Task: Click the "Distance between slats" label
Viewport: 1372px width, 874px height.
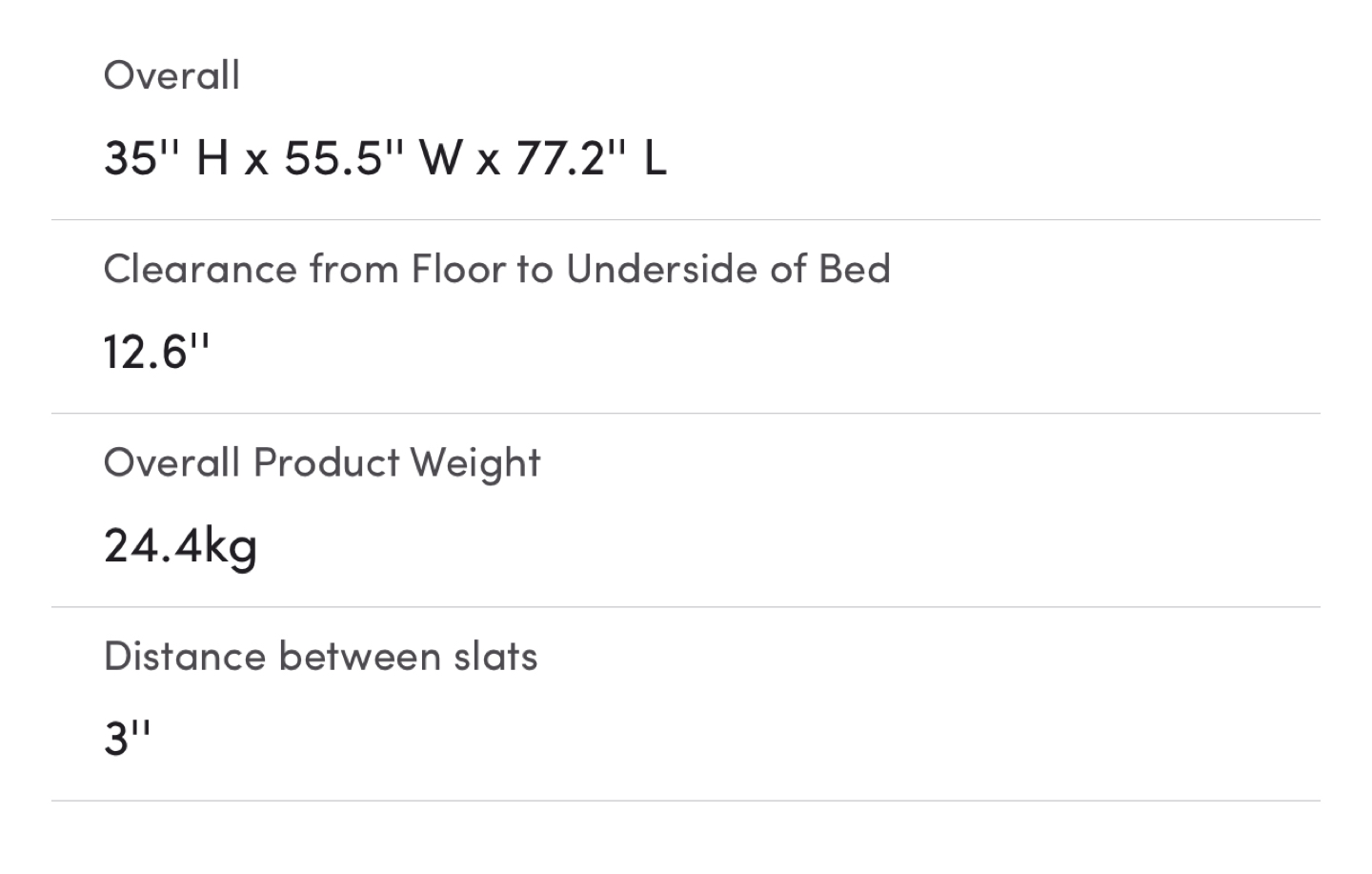Action: coord(321,657)
